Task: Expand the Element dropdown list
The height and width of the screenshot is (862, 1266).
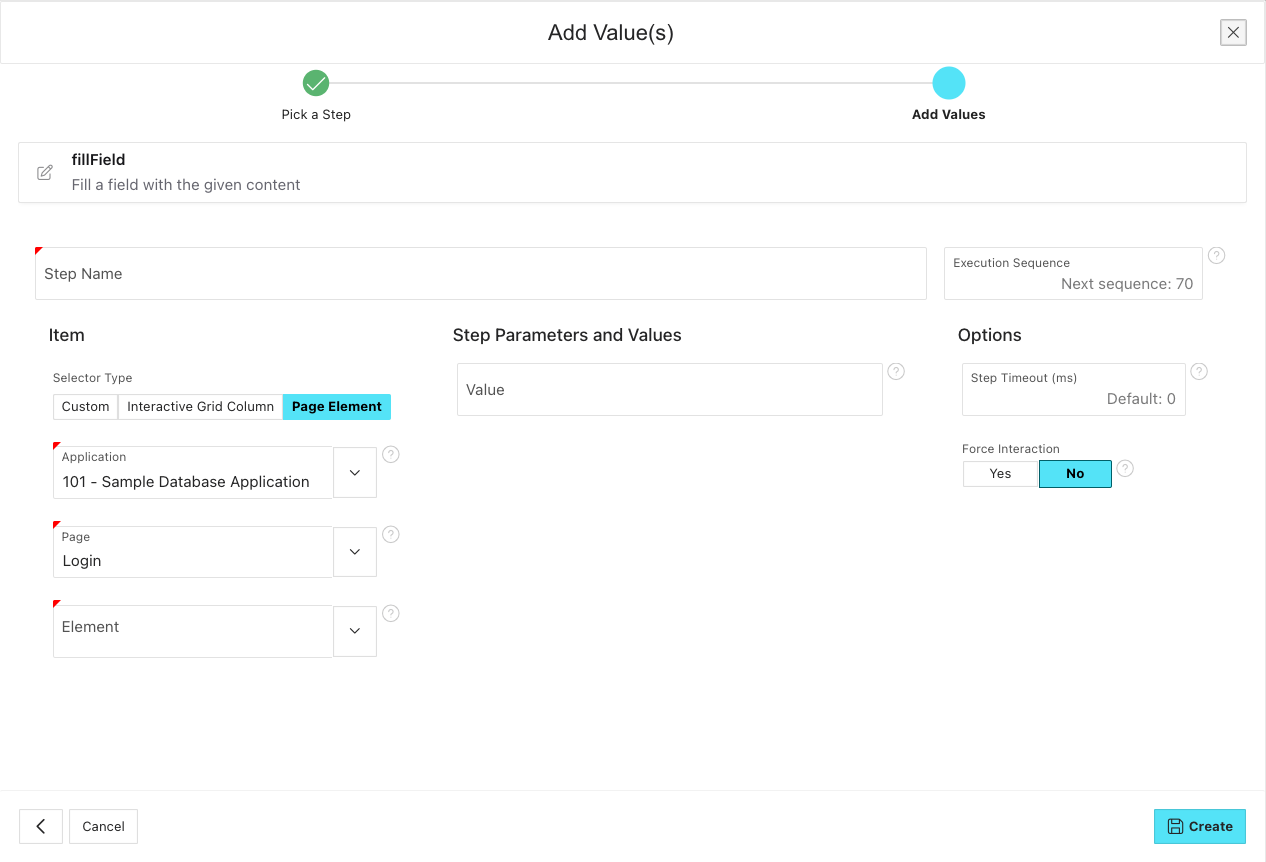Action: (x=354, y=631)
